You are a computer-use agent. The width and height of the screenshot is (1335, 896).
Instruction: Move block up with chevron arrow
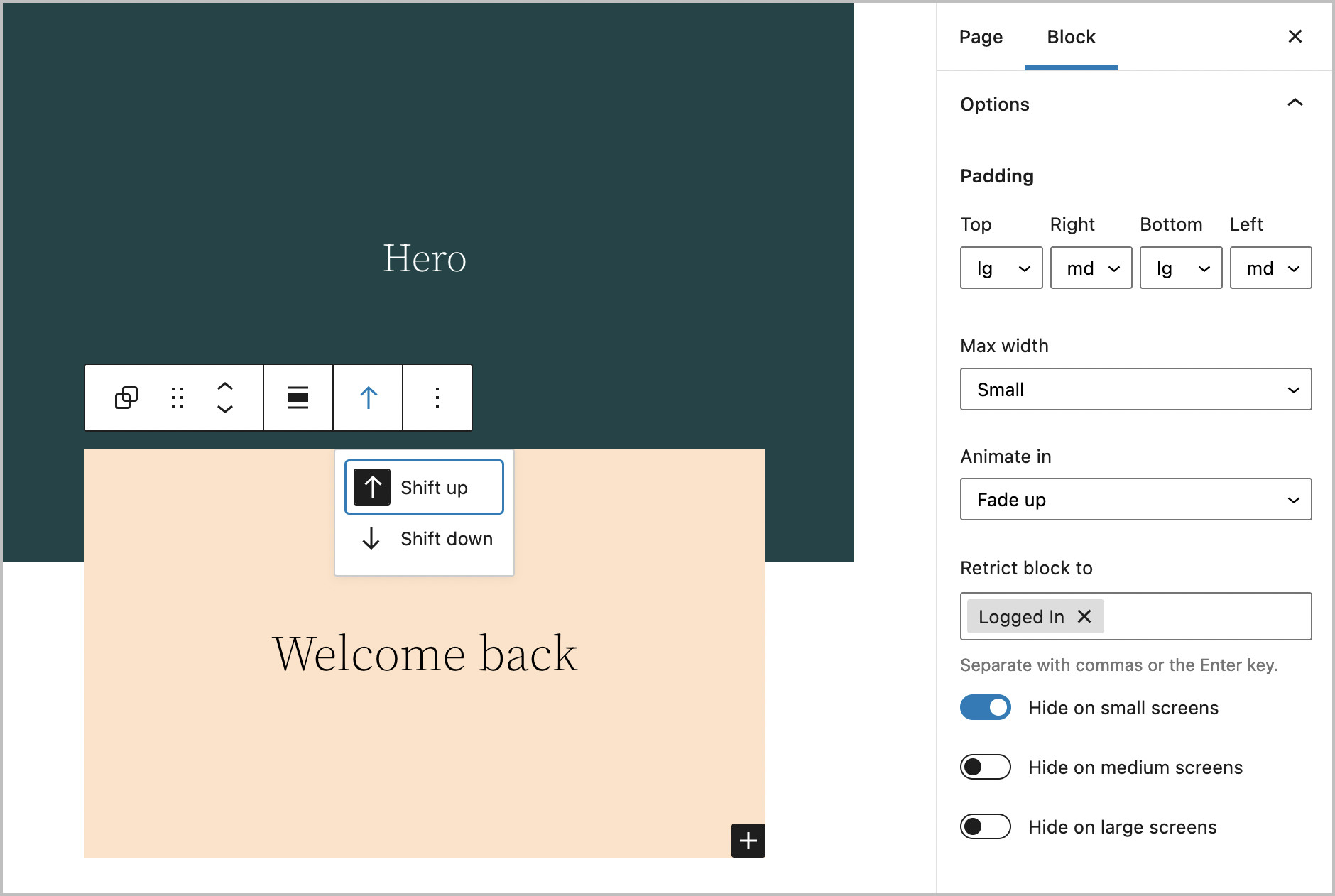tap(225, 386)
